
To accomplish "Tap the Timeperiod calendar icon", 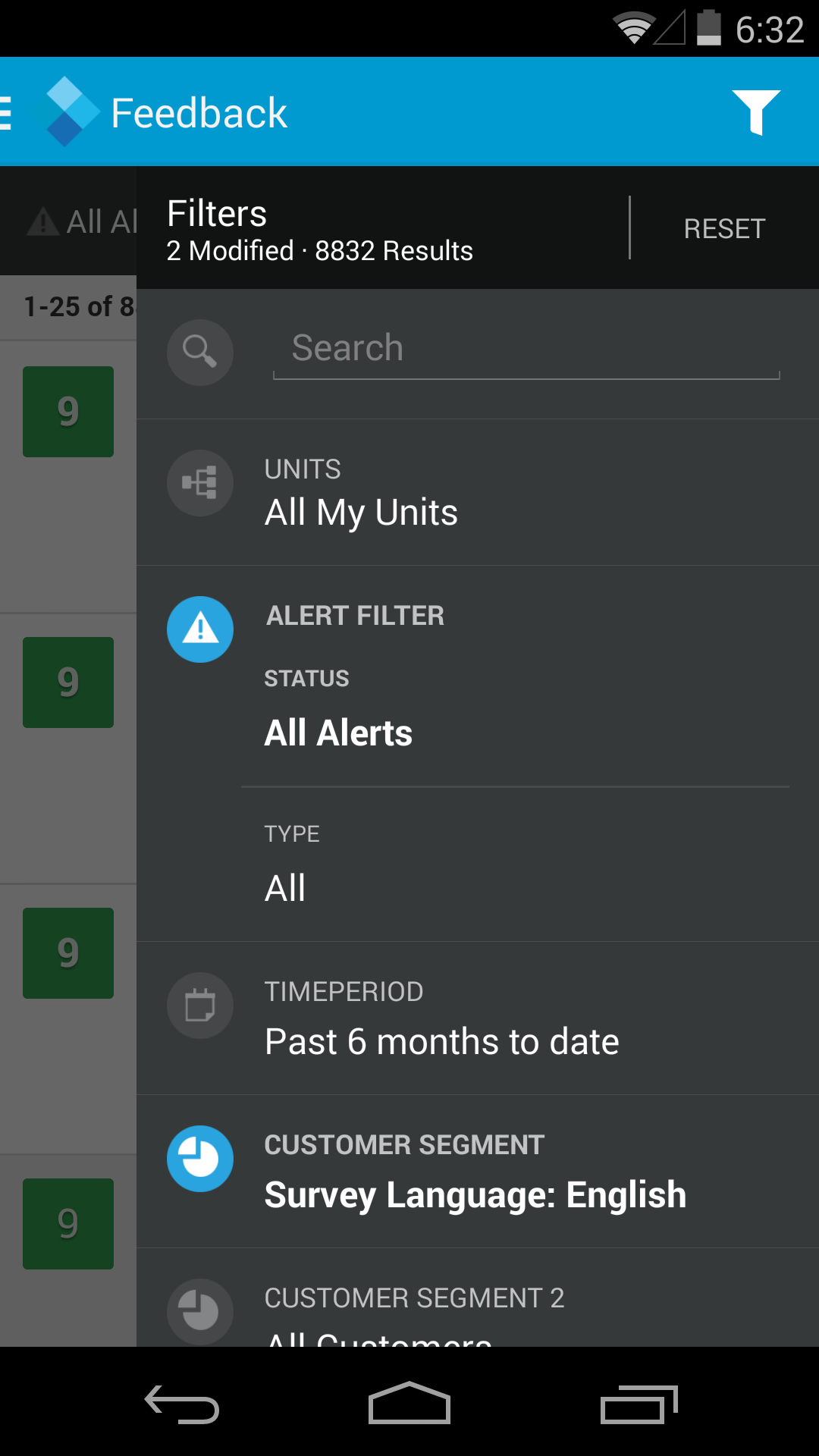I will point(200,1006).
